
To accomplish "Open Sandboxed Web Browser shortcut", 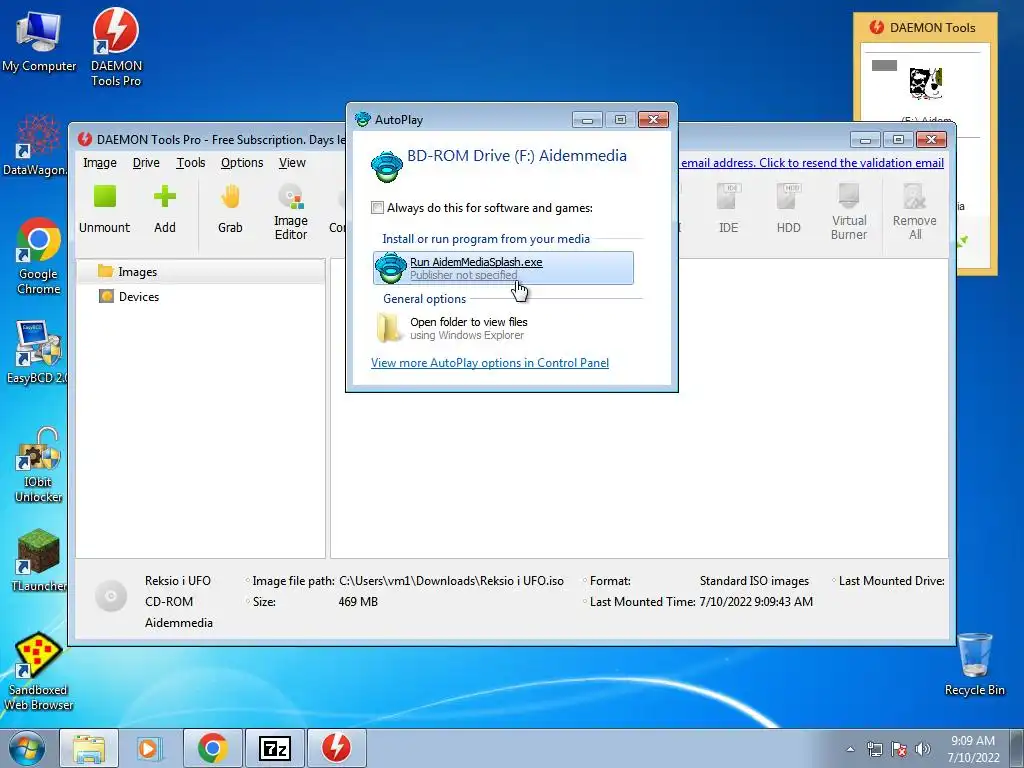I will [39, 671].
